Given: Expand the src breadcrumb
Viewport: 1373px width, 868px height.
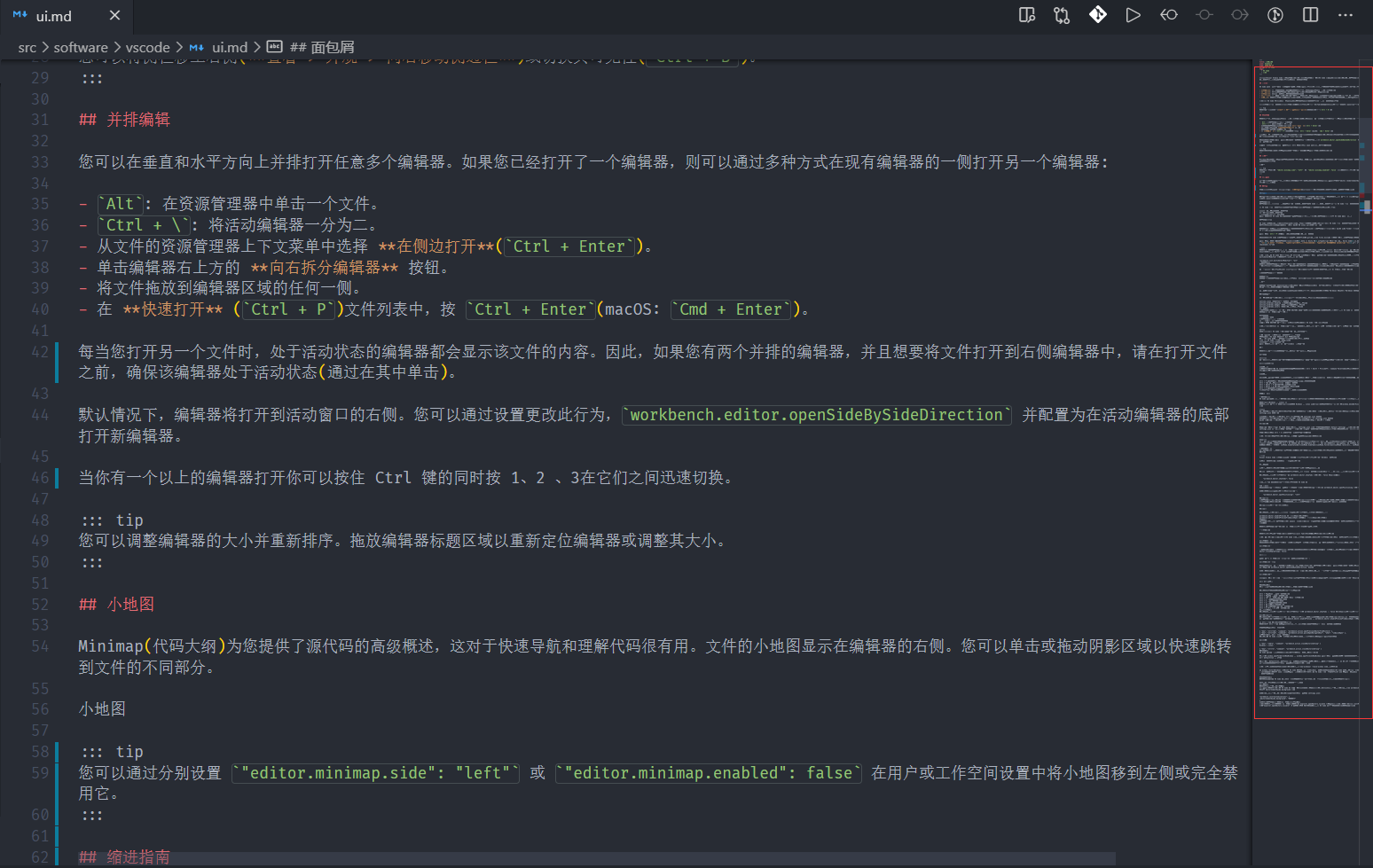Looking at the screenshot, I should 27,47.
